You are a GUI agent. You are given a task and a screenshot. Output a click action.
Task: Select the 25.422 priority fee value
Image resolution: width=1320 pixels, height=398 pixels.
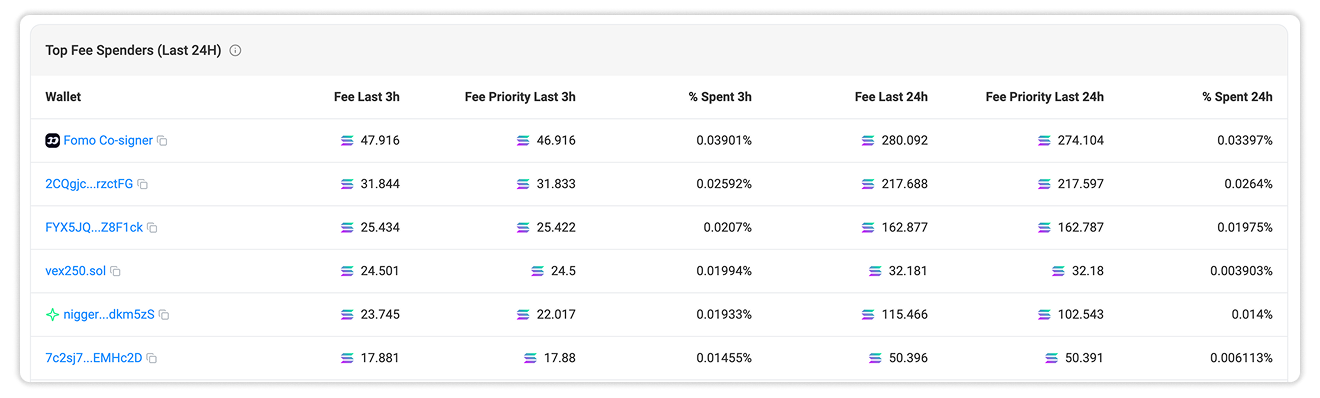[556, 228]
